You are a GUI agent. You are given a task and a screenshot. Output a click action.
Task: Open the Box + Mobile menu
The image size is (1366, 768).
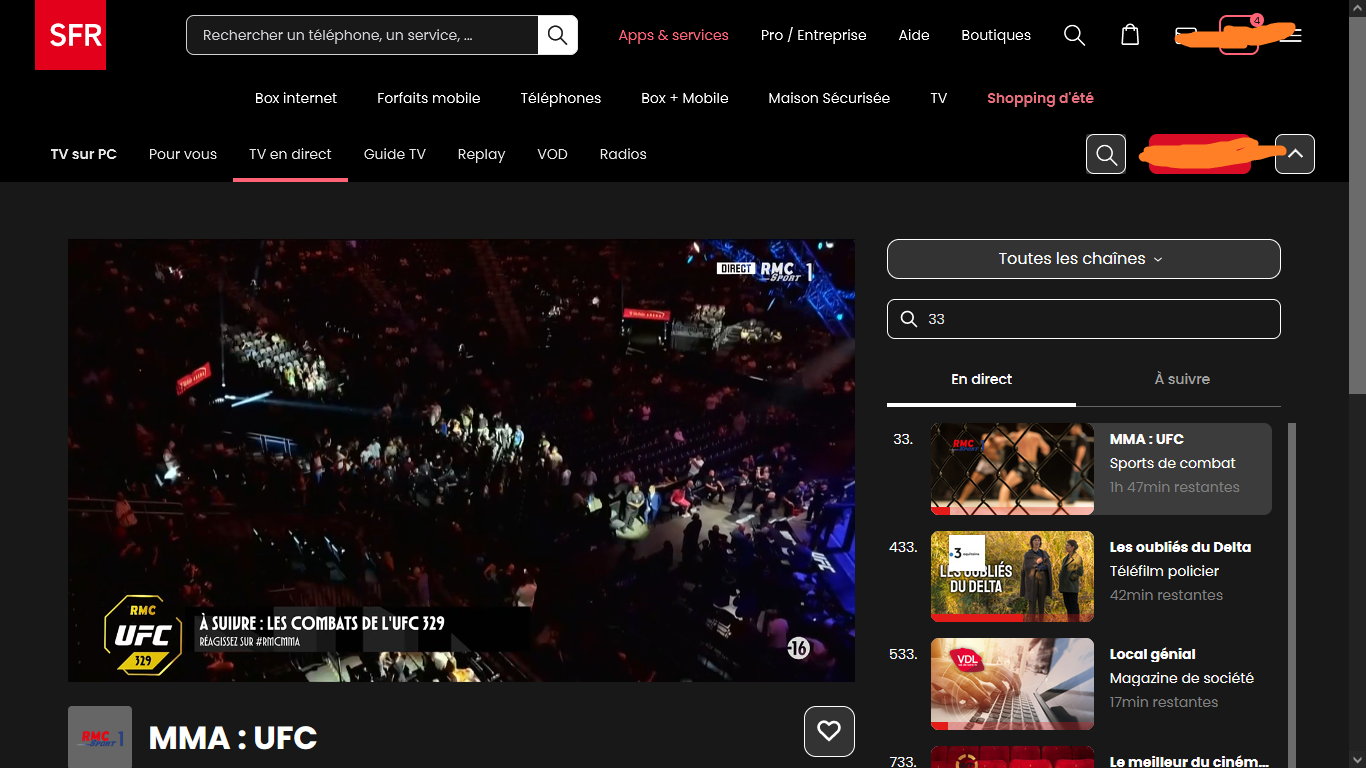pyautogui.click(x=685, y=98)
